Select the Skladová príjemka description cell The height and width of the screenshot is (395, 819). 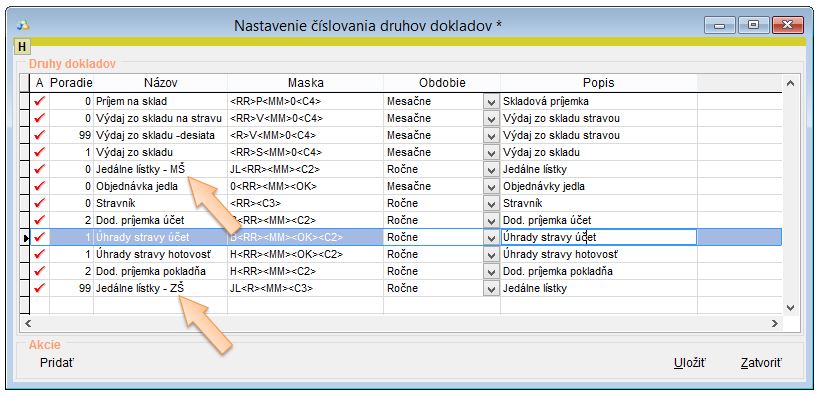coord(599,101)
